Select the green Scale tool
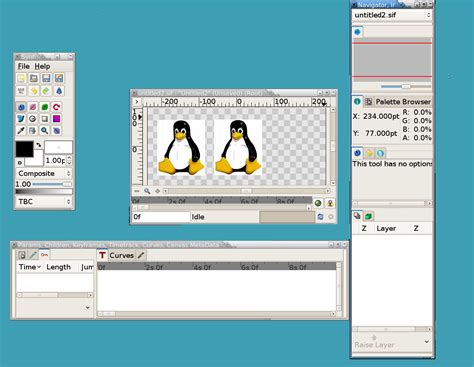This screenshot has height=367, width=474. click(x=45, y=107)
